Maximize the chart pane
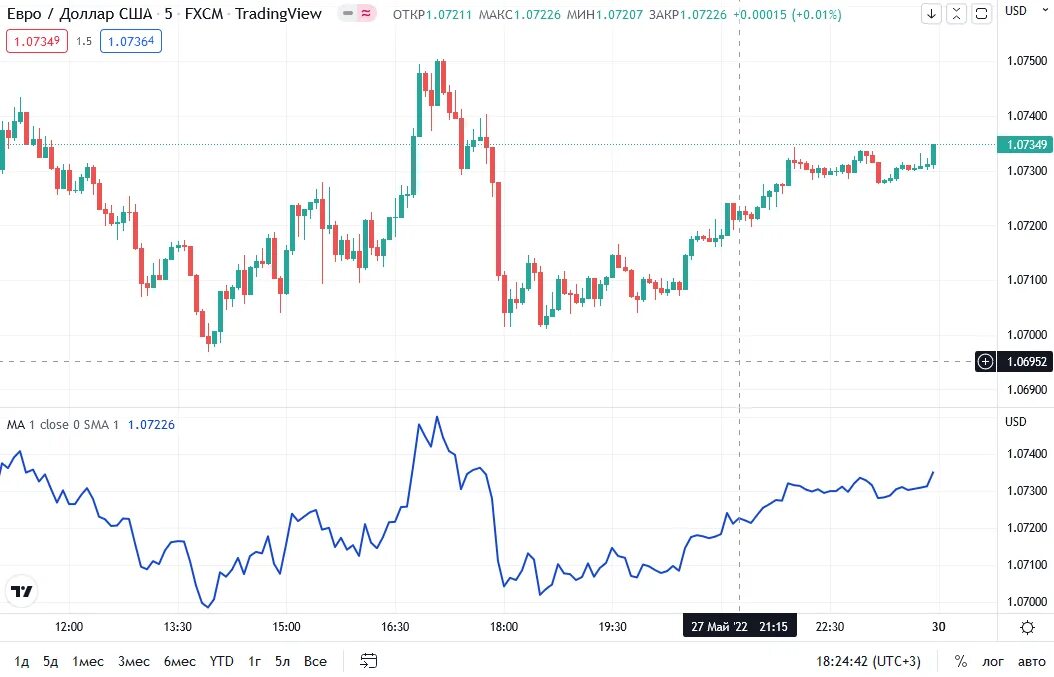 click(981, 13)
